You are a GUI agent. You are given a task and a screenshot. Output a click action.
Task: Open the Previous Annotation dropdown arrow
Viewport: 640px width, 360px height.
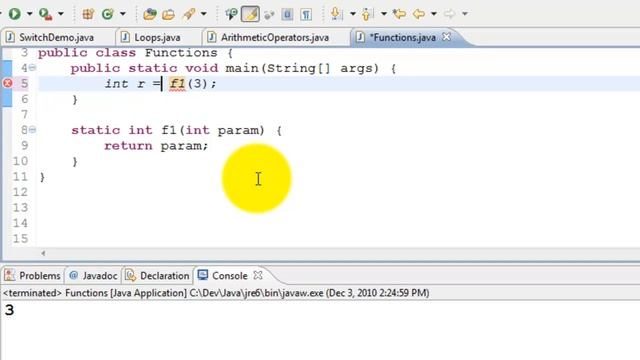click(384, 14)
